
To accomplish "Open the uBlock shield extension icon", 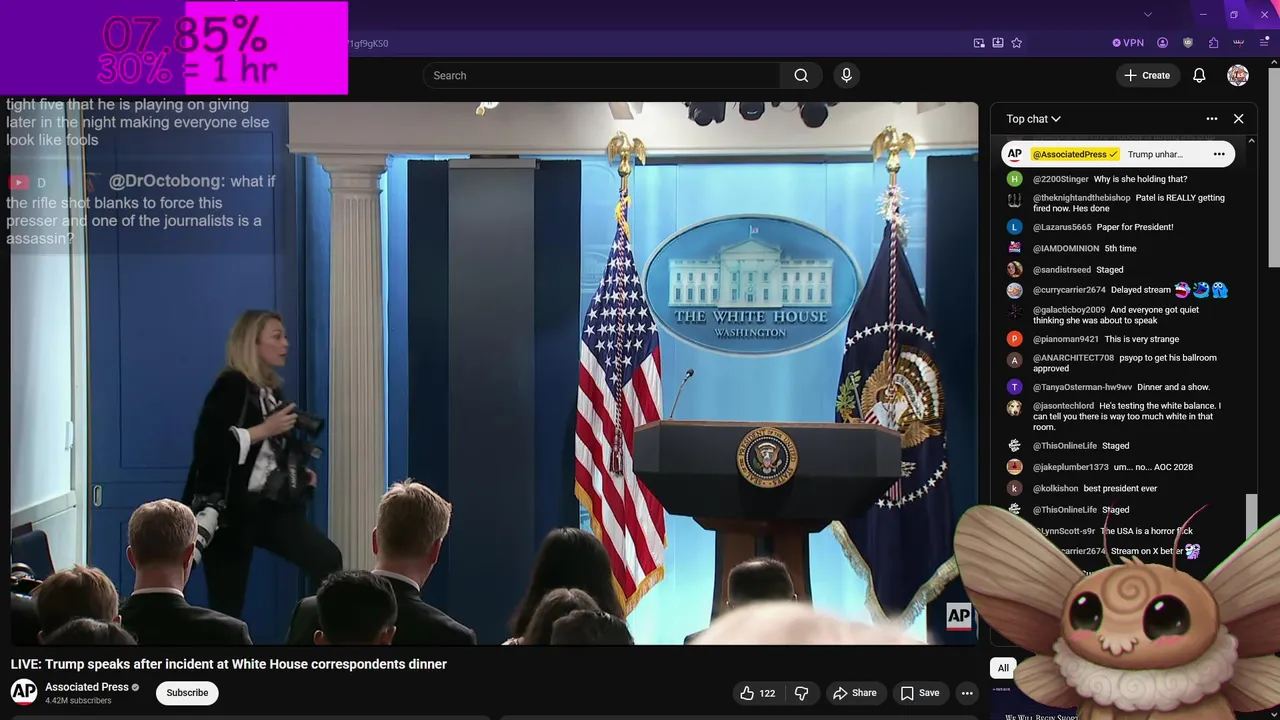I will [1188, 43].
